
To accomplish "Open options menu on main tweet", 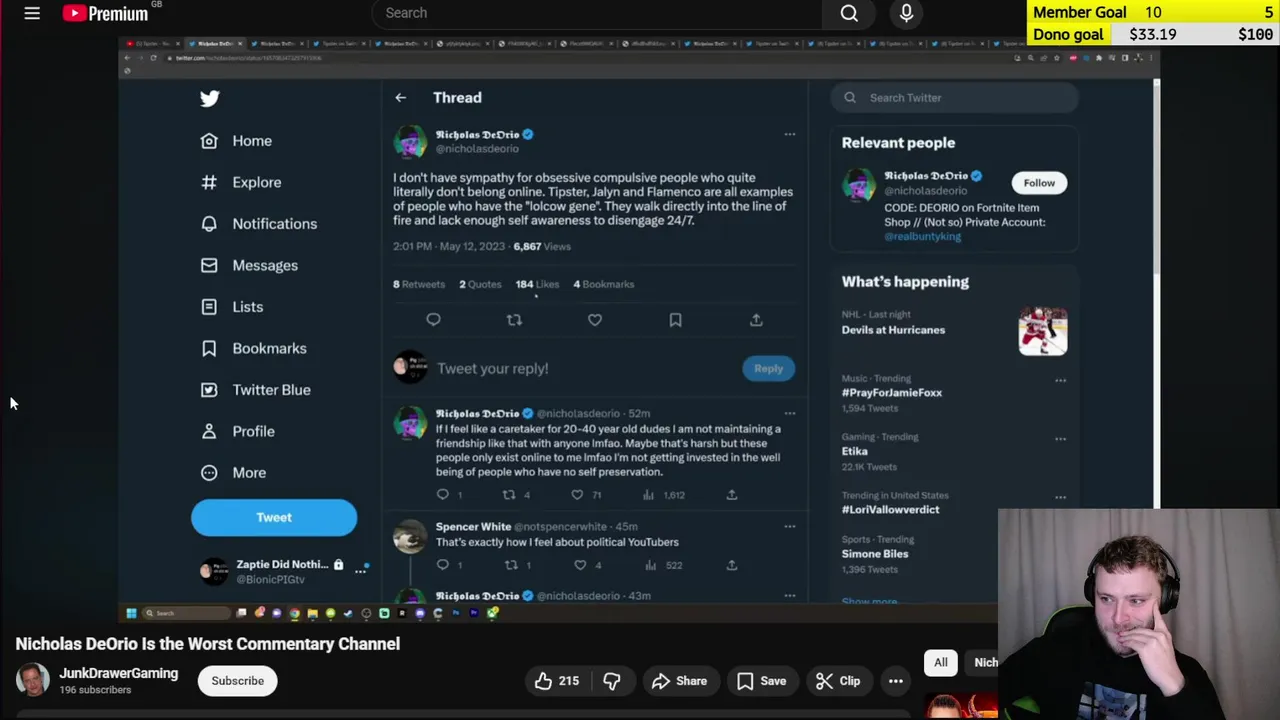I will pyautogui.click(x=789, y=134).
